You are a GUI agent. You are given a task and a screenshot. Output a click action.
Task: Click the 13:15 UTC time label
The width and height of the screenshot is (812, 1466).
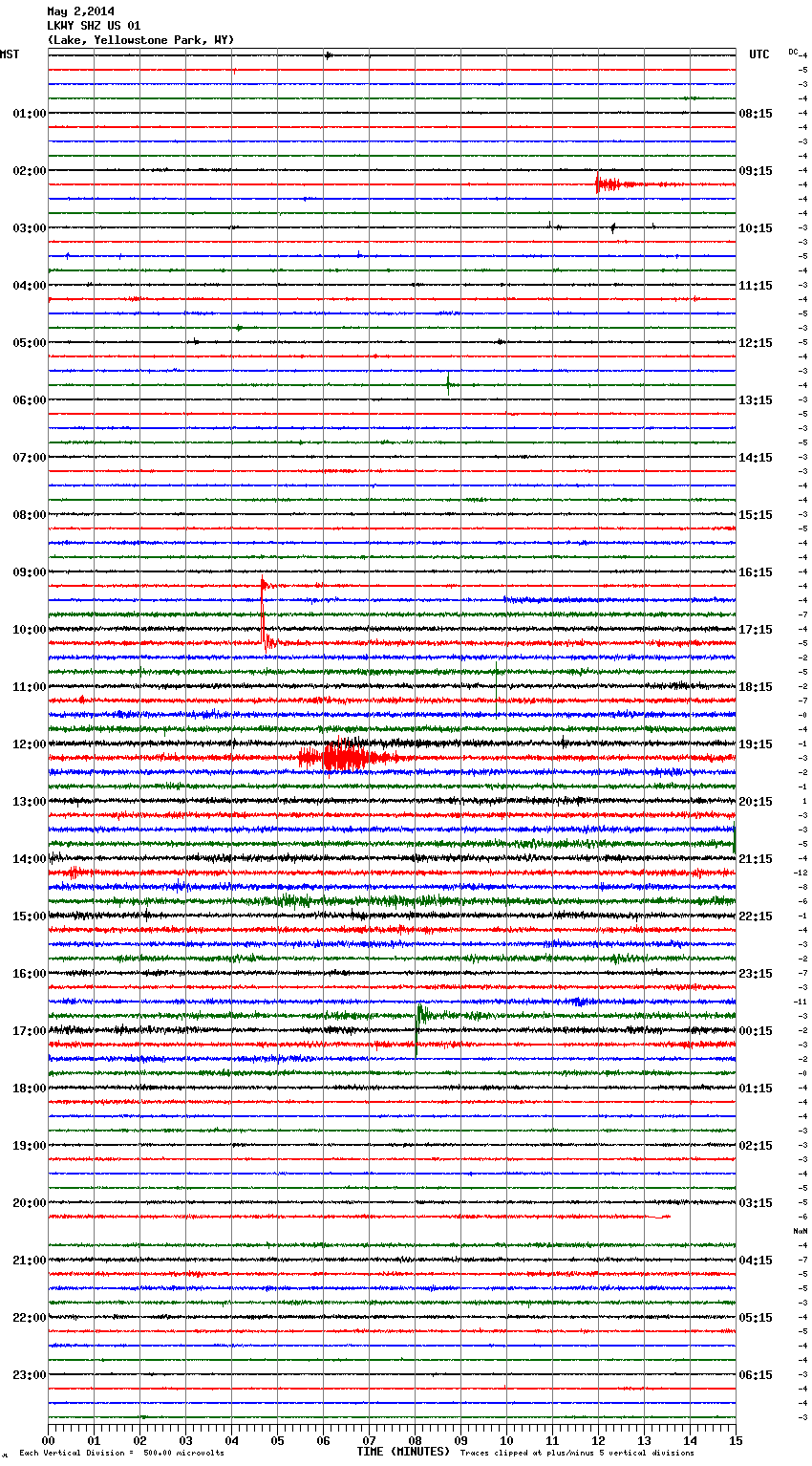756,400
